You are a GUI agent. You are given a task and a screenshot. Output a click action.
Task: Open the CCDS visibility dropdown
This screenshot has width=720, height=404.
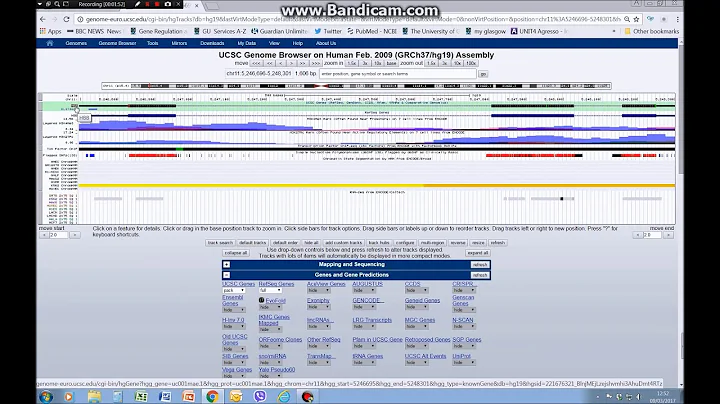pos(416,290)
